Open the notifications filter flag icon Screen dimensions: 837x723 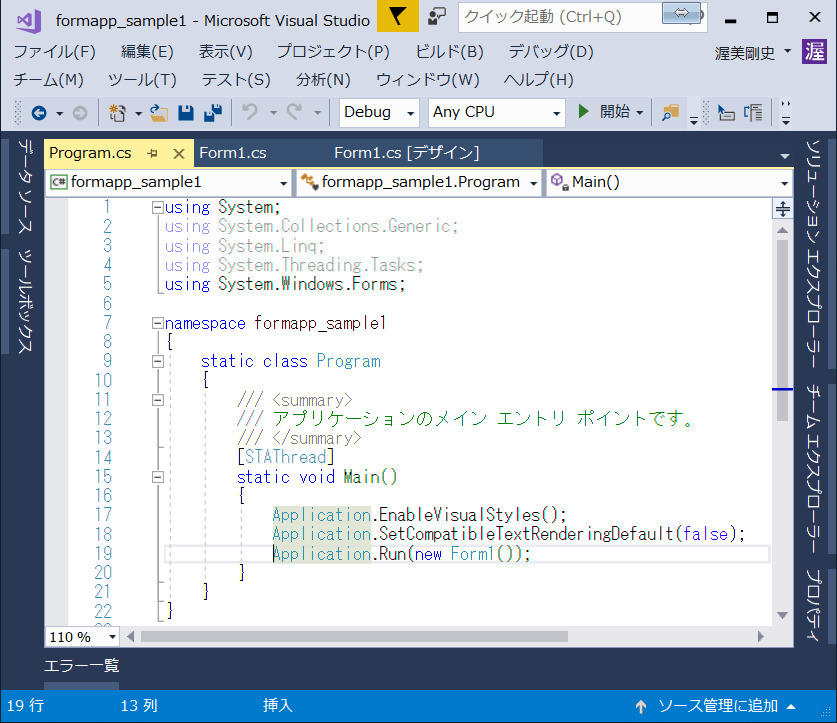397,17
